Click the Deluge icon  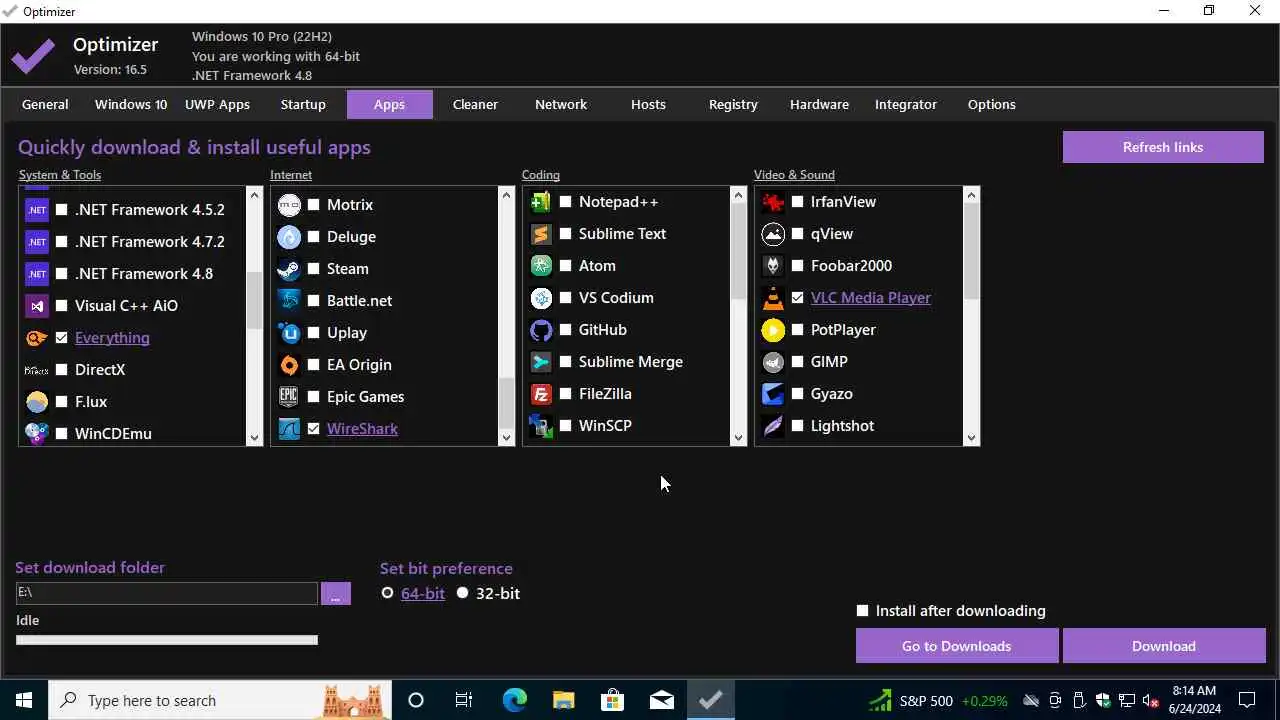pos(289,237)
